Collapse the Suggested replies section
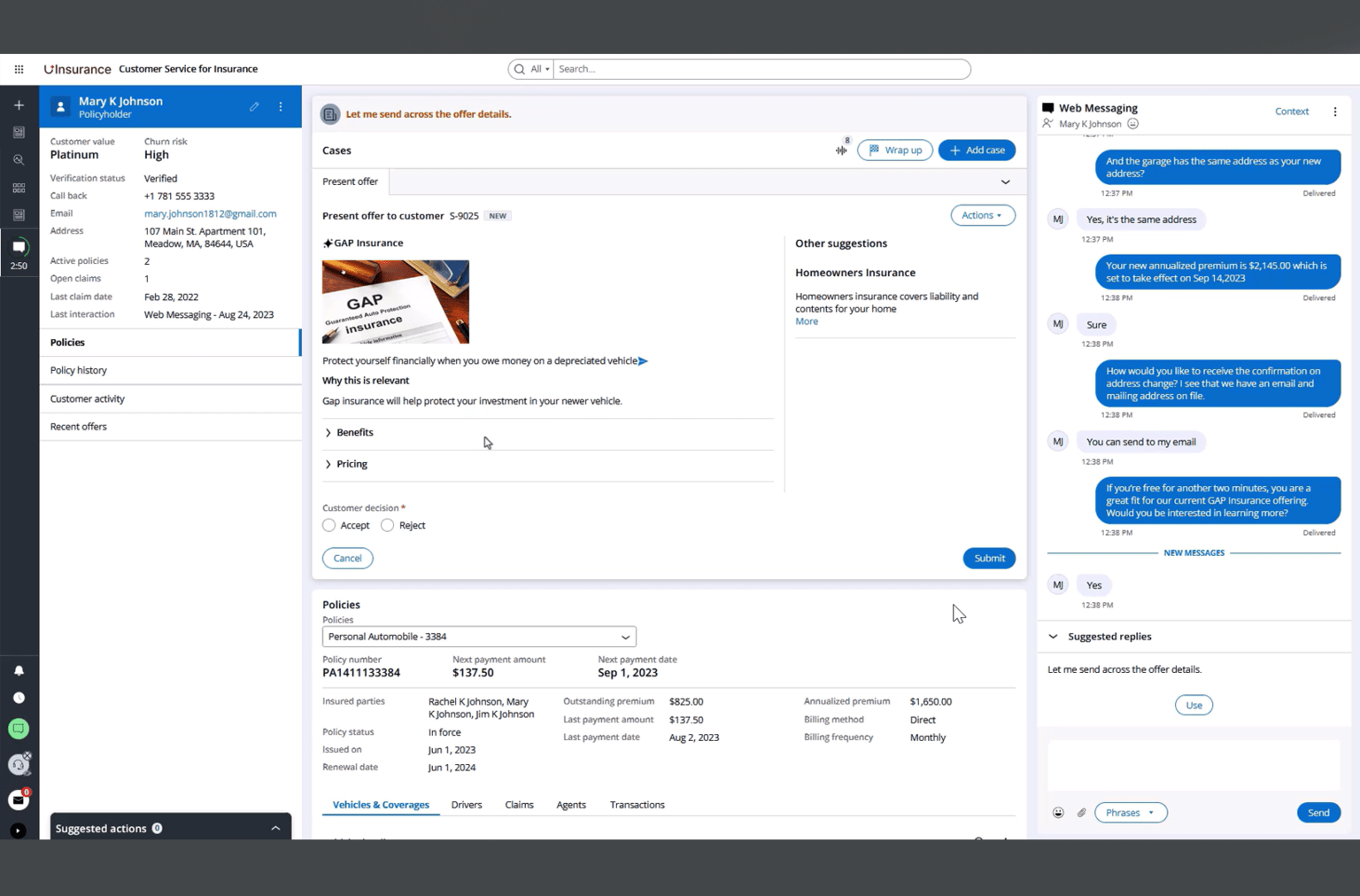1360x896 pixels. pos(1053,637)
